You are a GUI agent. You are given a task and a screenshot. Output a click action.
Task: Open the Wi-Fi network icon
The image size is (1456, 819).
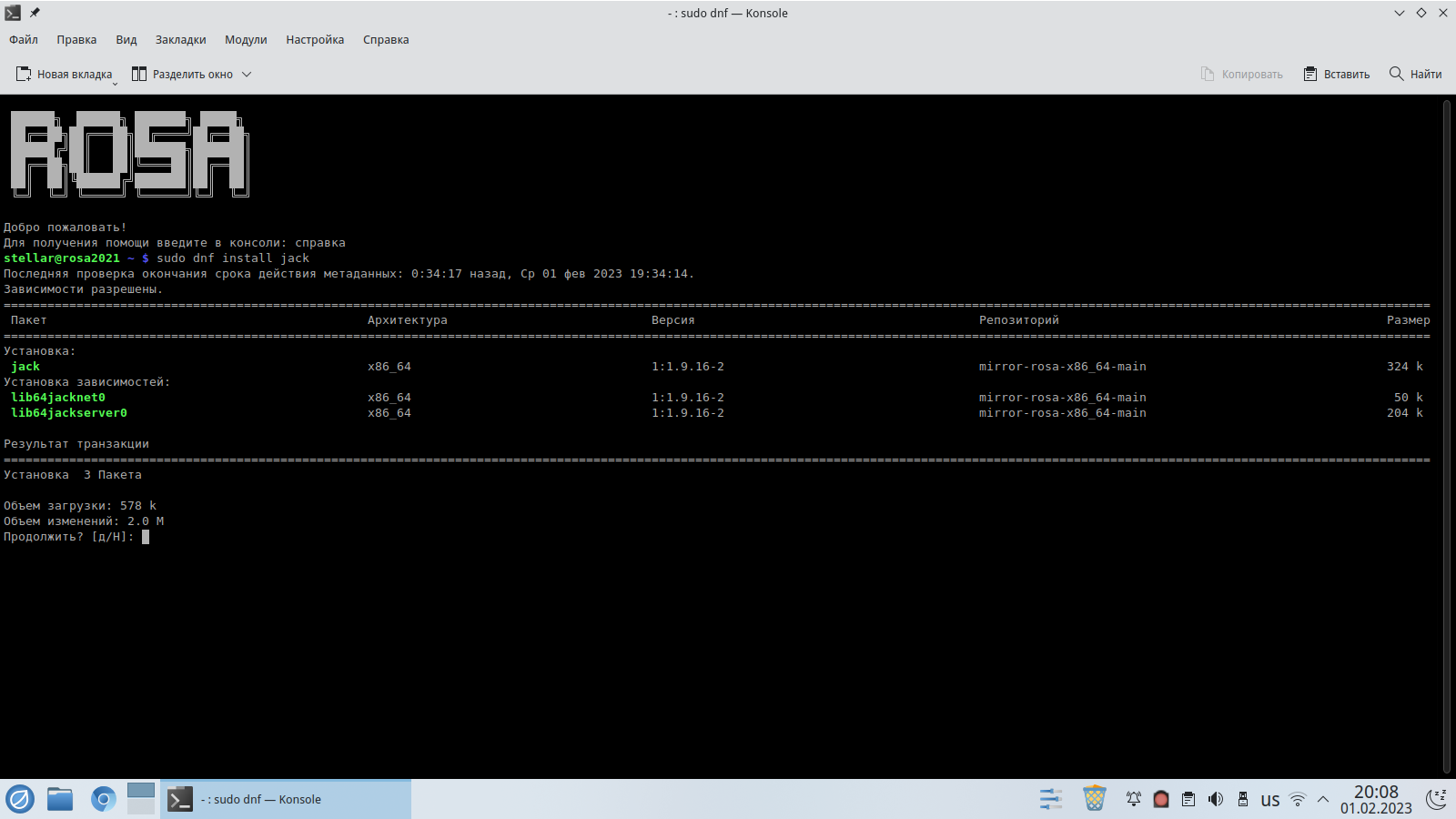click(x=1298, y=799)
